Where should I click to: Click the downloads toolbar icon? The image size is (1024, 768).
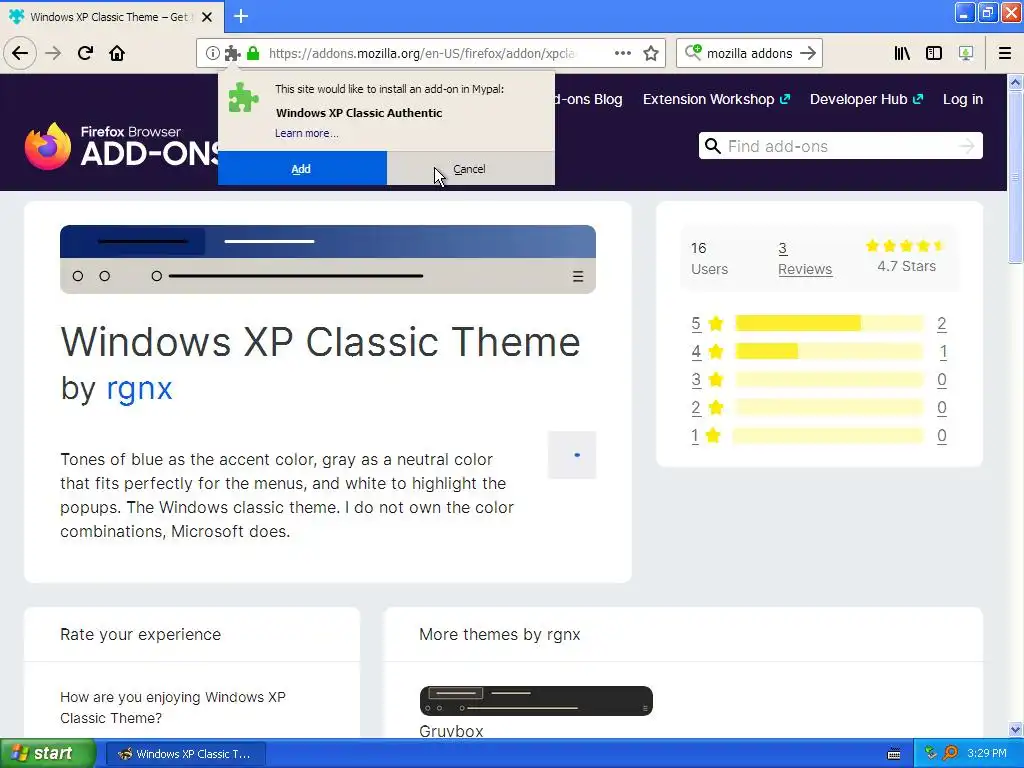coord(966,54)
